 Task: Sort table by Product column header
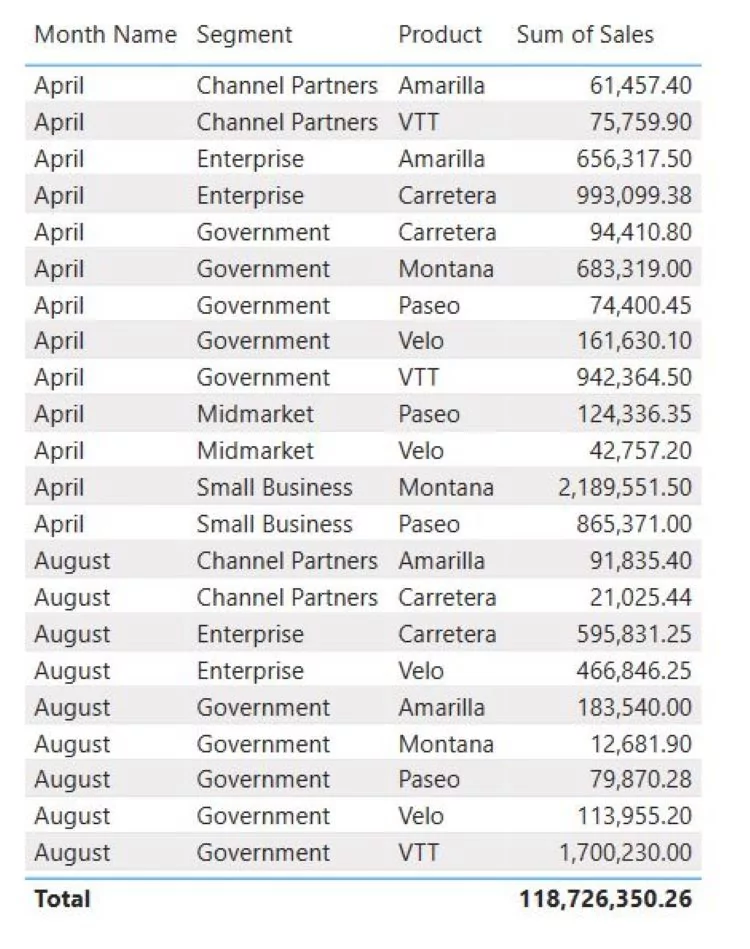pyautogui.click(x=440, y=35)
